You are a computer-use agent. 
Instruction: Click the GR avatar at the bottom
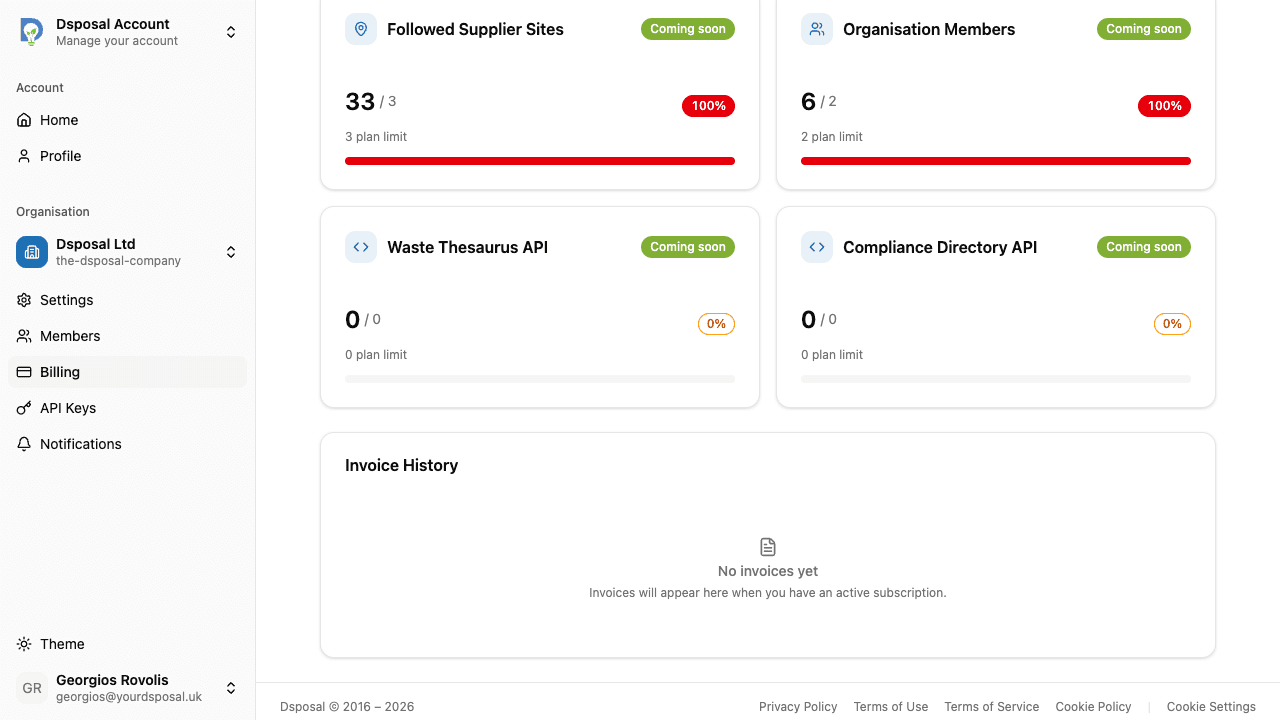click(x=31, y=688)
